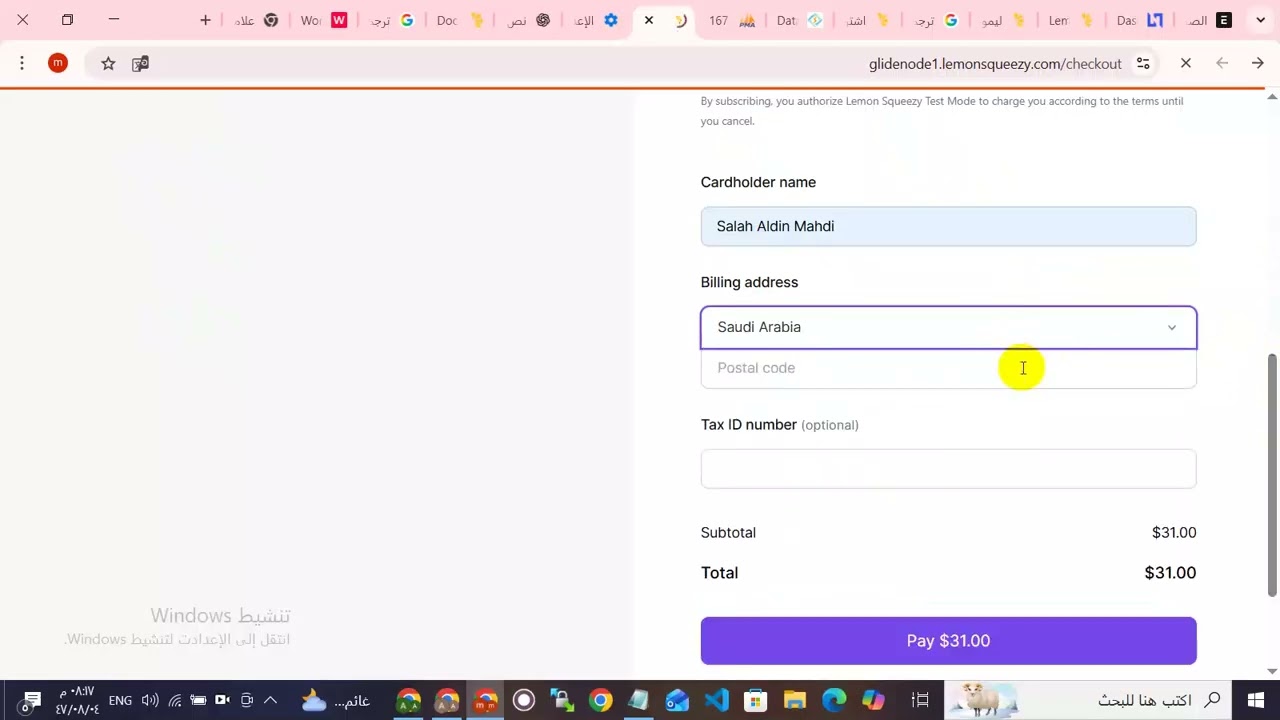The image size is (1280, 720).
Task: Edit the Cardholder name field
Action: tap(948, 226)
